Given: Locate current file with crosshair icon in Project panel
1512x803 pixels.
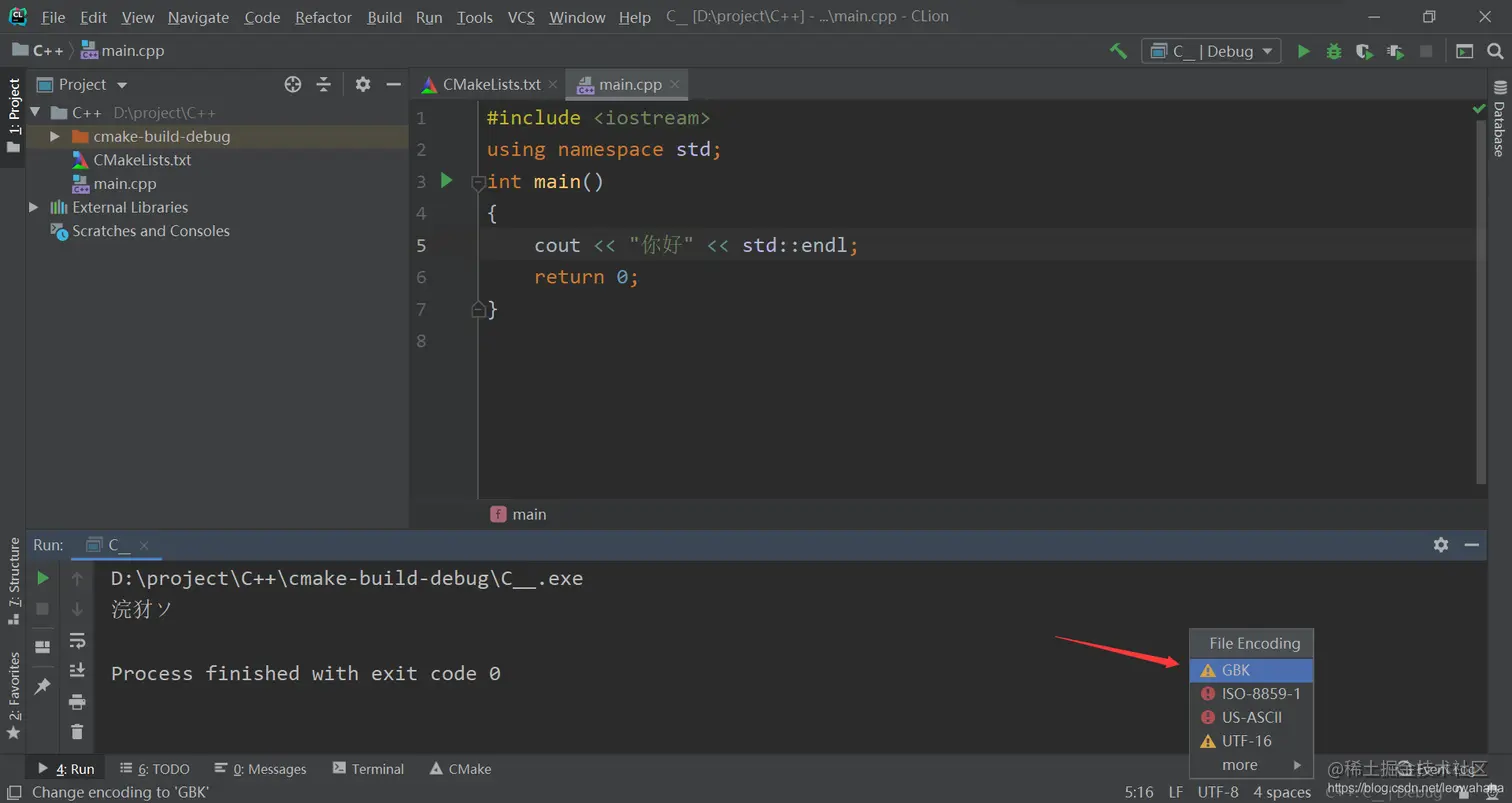Looking at the screenshot, I should [x=292, y=85].
